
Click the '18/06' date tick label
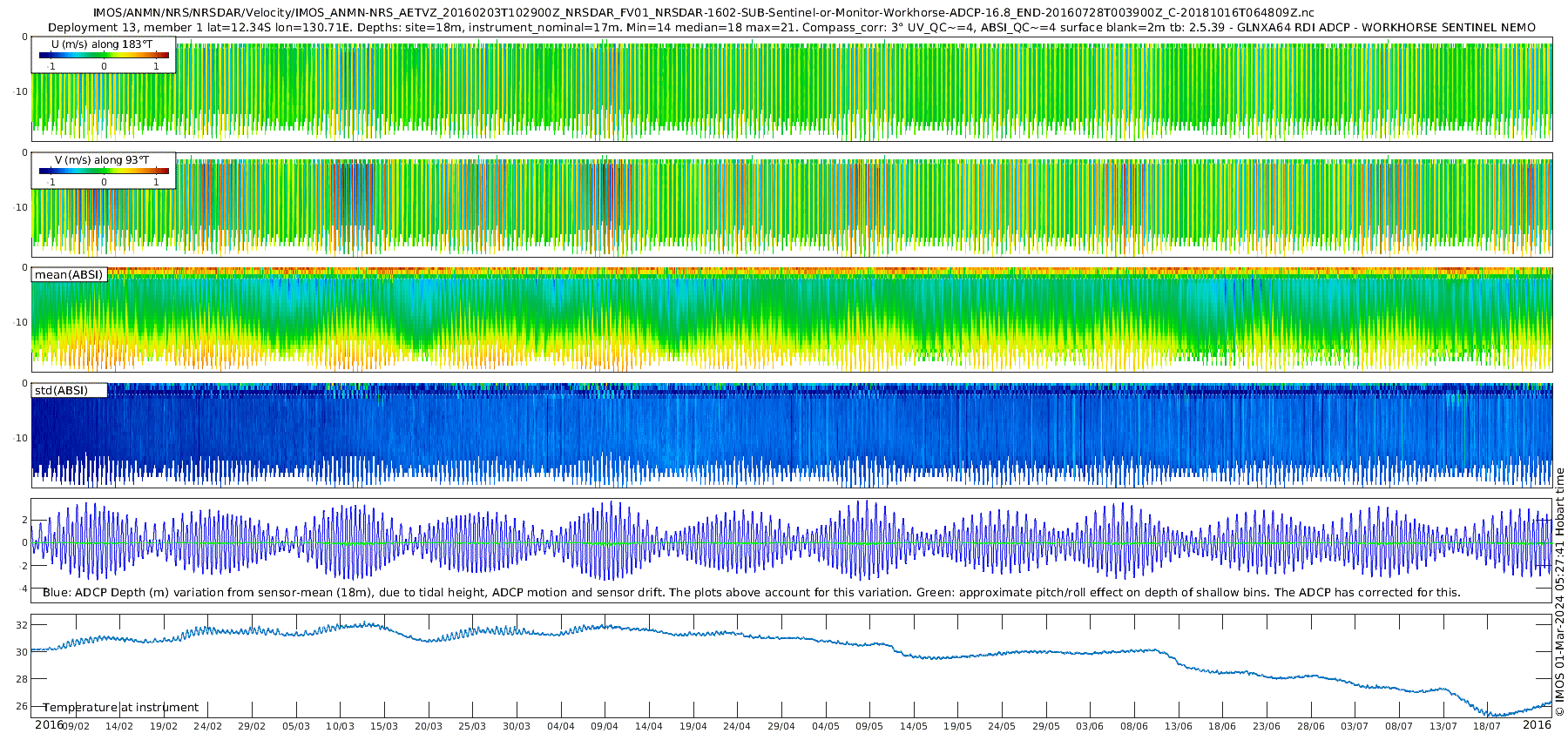point(1222,727)
